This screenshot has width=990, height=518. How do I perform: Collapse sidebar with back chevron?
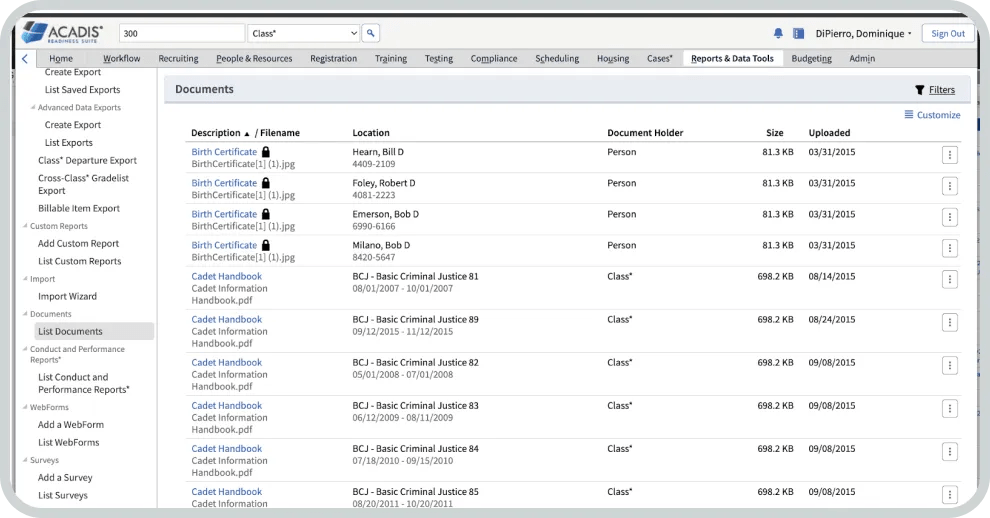pos(25,59)
